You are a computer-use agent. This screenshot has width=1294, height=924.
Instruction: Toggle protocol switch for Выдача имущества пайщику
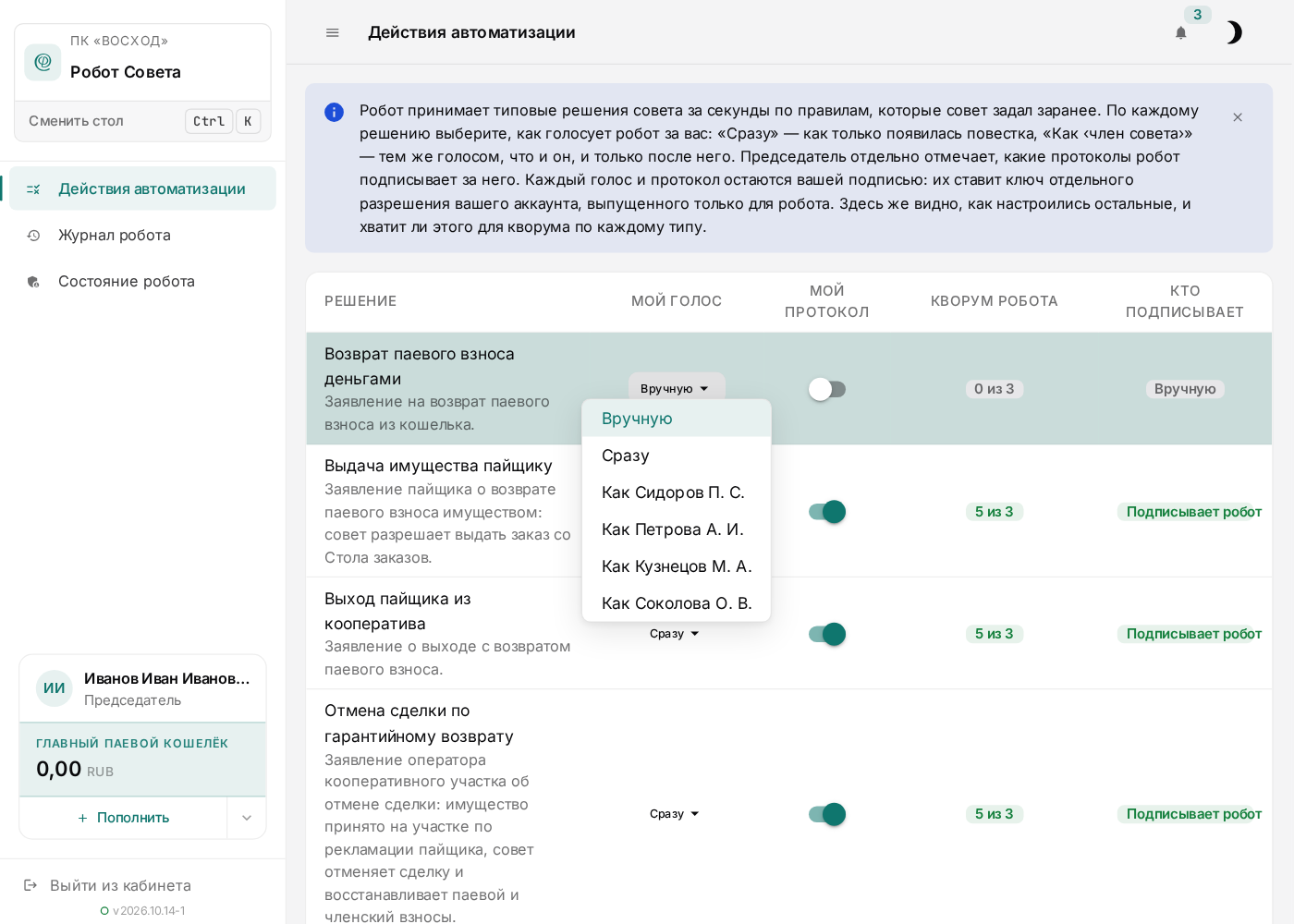coord(826,512)
